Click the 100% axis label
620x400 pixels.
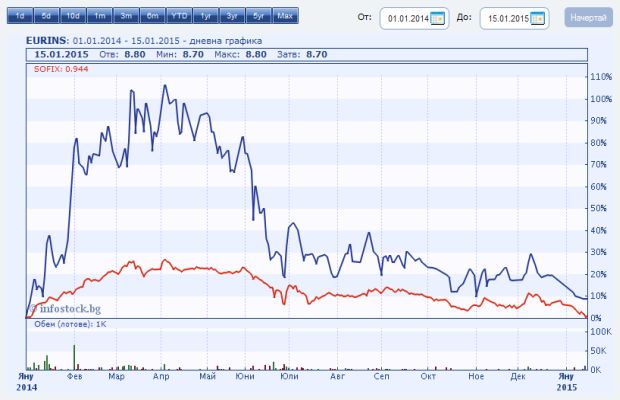point(601,99)
